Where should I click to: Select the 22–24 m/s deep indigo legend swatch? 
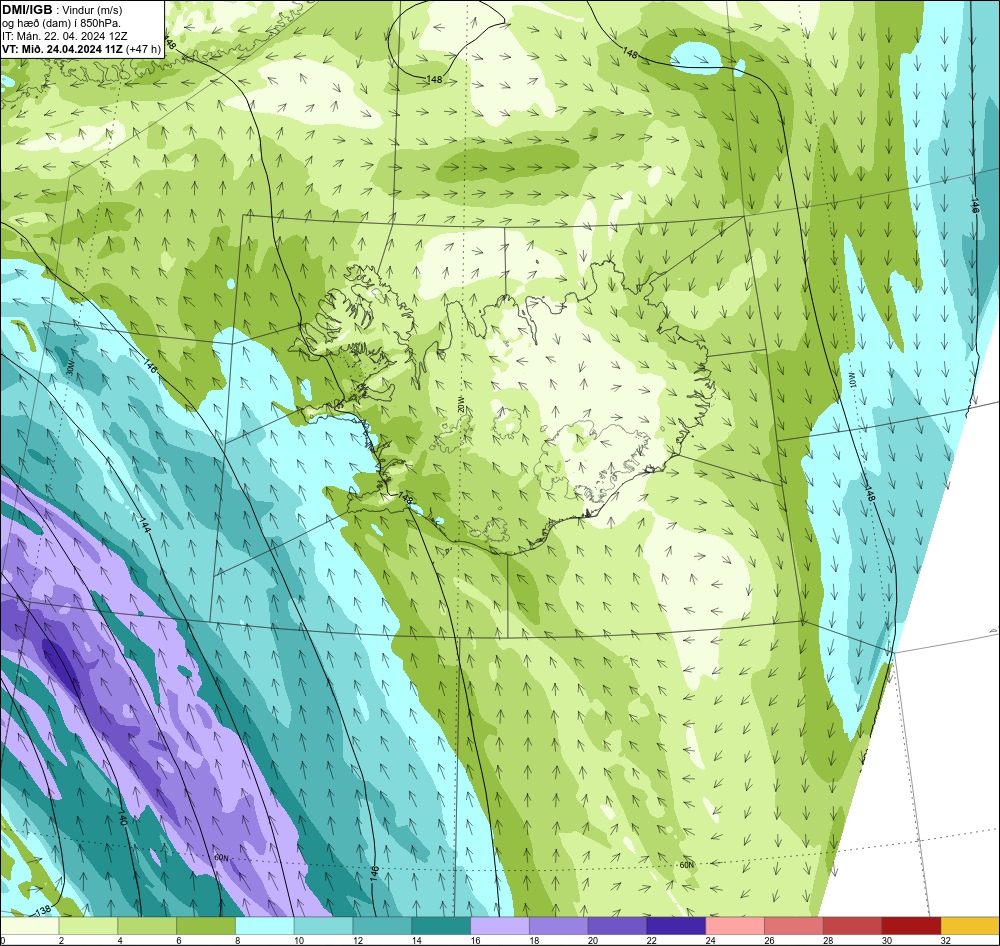pos(676,926)
